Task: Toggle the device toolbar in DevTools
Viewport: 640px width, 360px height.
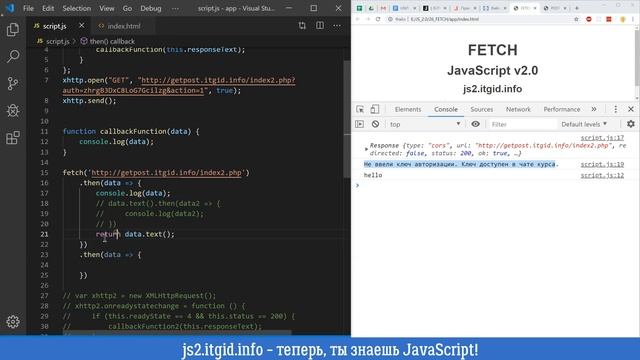Action: [374, 109]
